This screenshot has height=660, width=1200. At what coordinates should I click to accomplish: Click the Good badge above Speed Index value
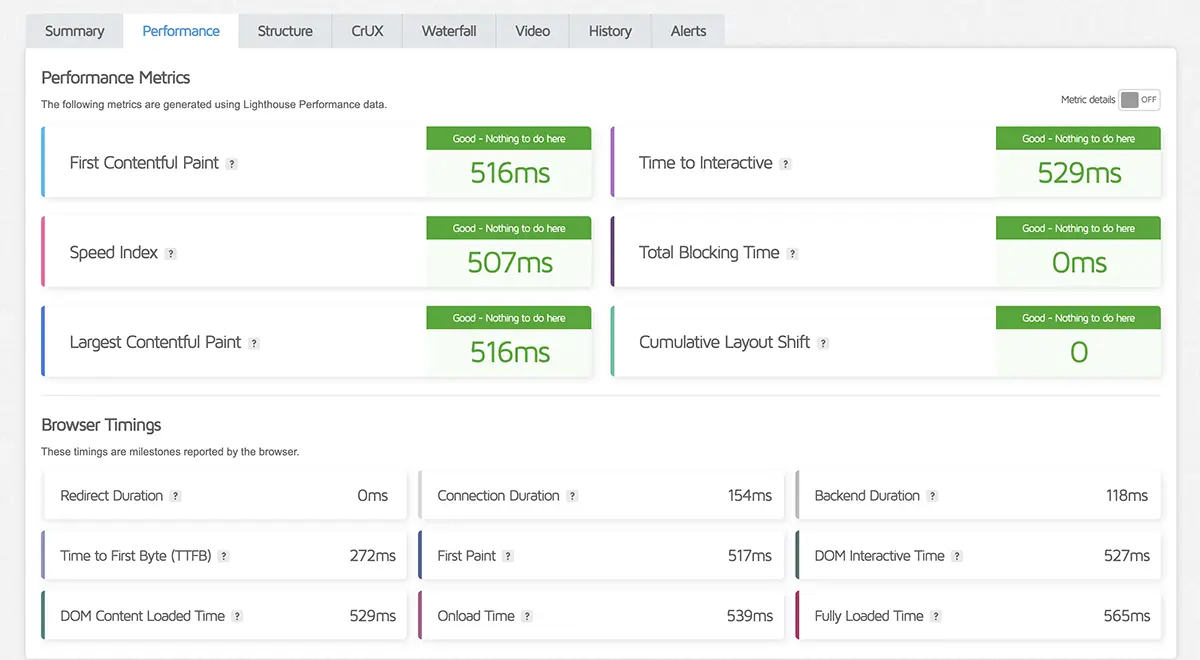(509, 228)
